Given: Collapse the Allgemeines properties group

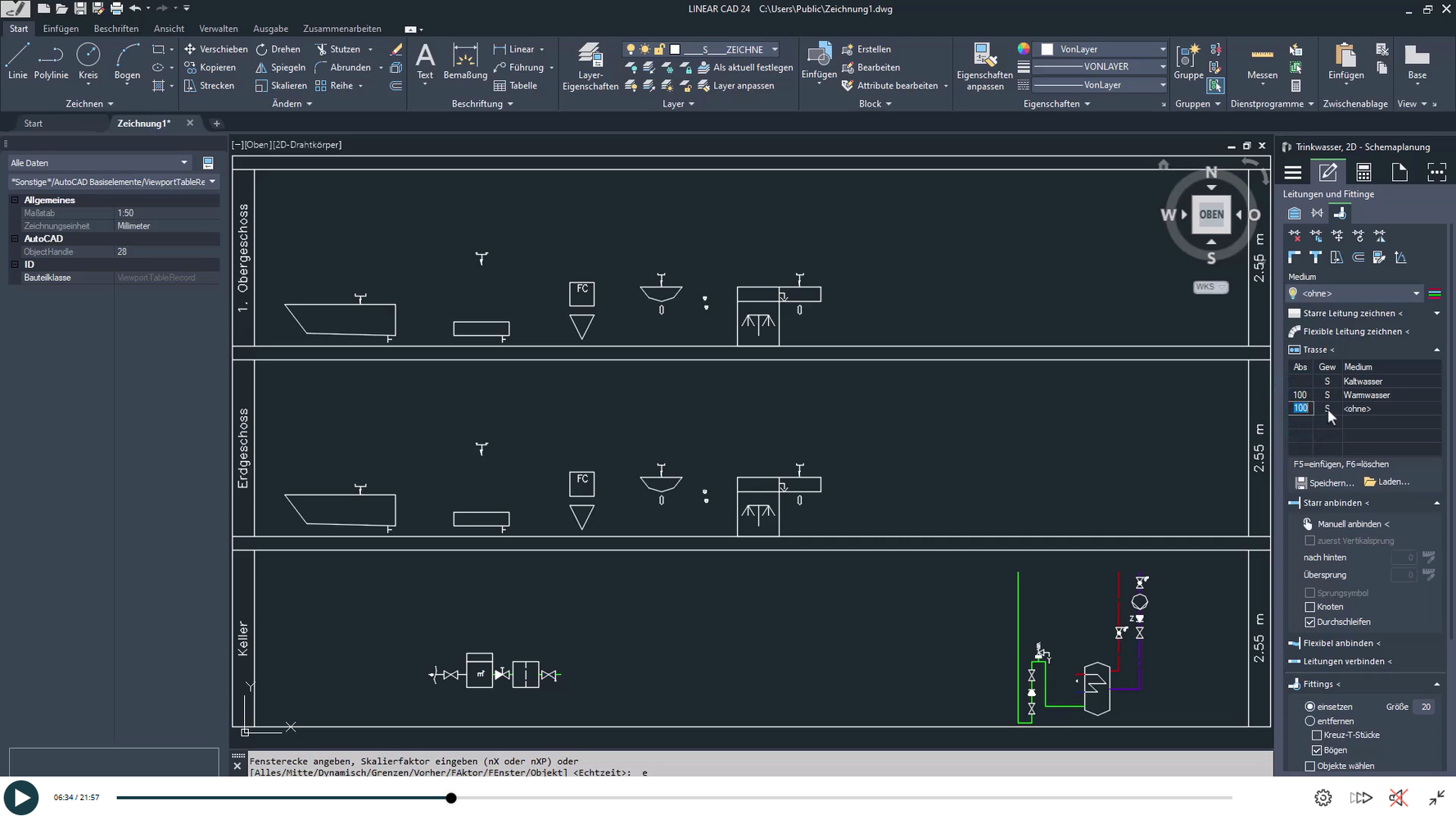Looking at the screenshot, I should [x=15, y=200].
